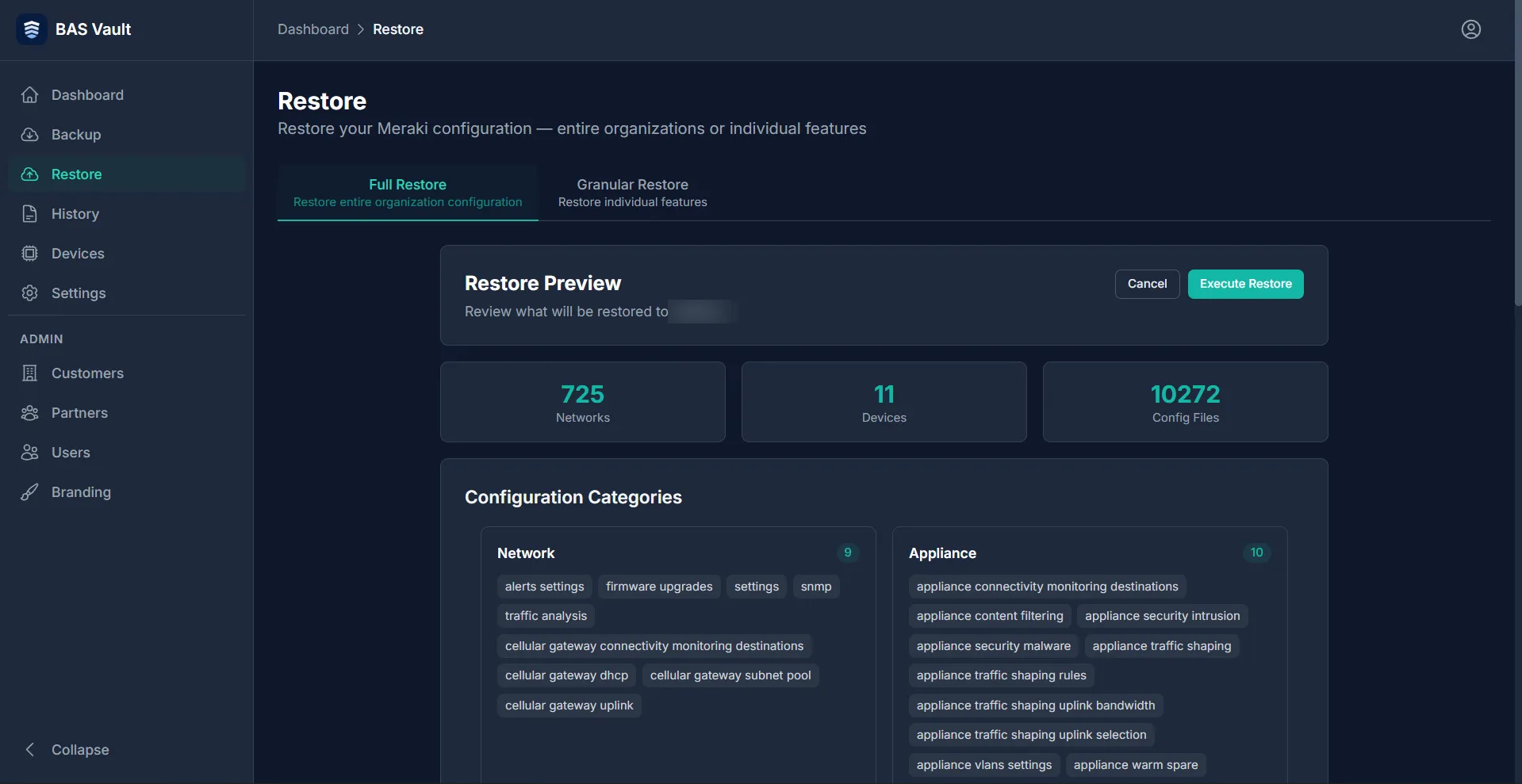The width and height of the screenshot is (1522, 784).
Task: Click the 725 Networks stat card
Action: click(583, 402)
